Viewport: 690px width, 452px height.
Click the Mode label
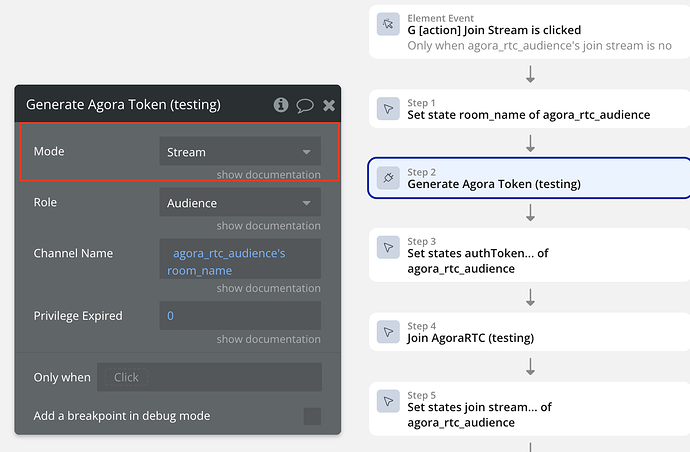pyautogui.click(x=49, y=151)
